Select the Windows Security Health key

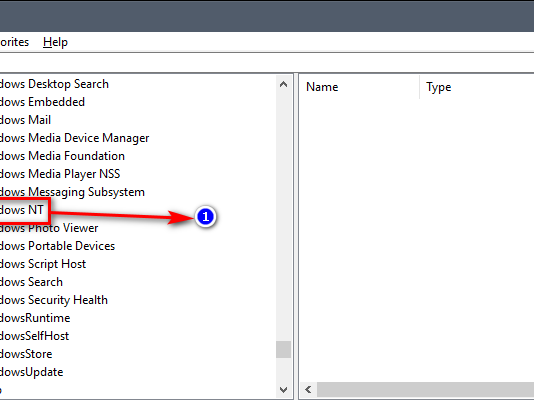[x=54, y=300]
